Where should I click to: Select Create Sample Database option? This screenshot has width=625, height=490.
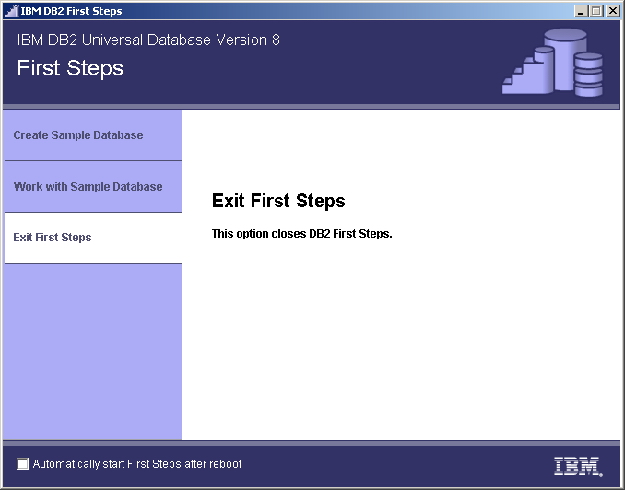tap(93, 135)
